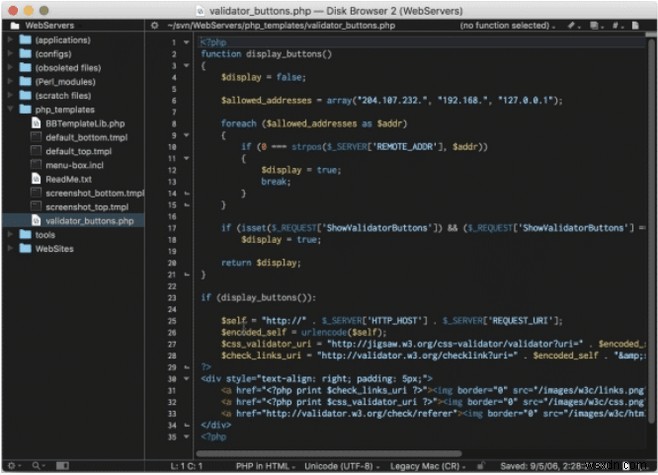Click the tools folder icon
The height and width of the screenshot is (475, 658).
pos(24,234)
